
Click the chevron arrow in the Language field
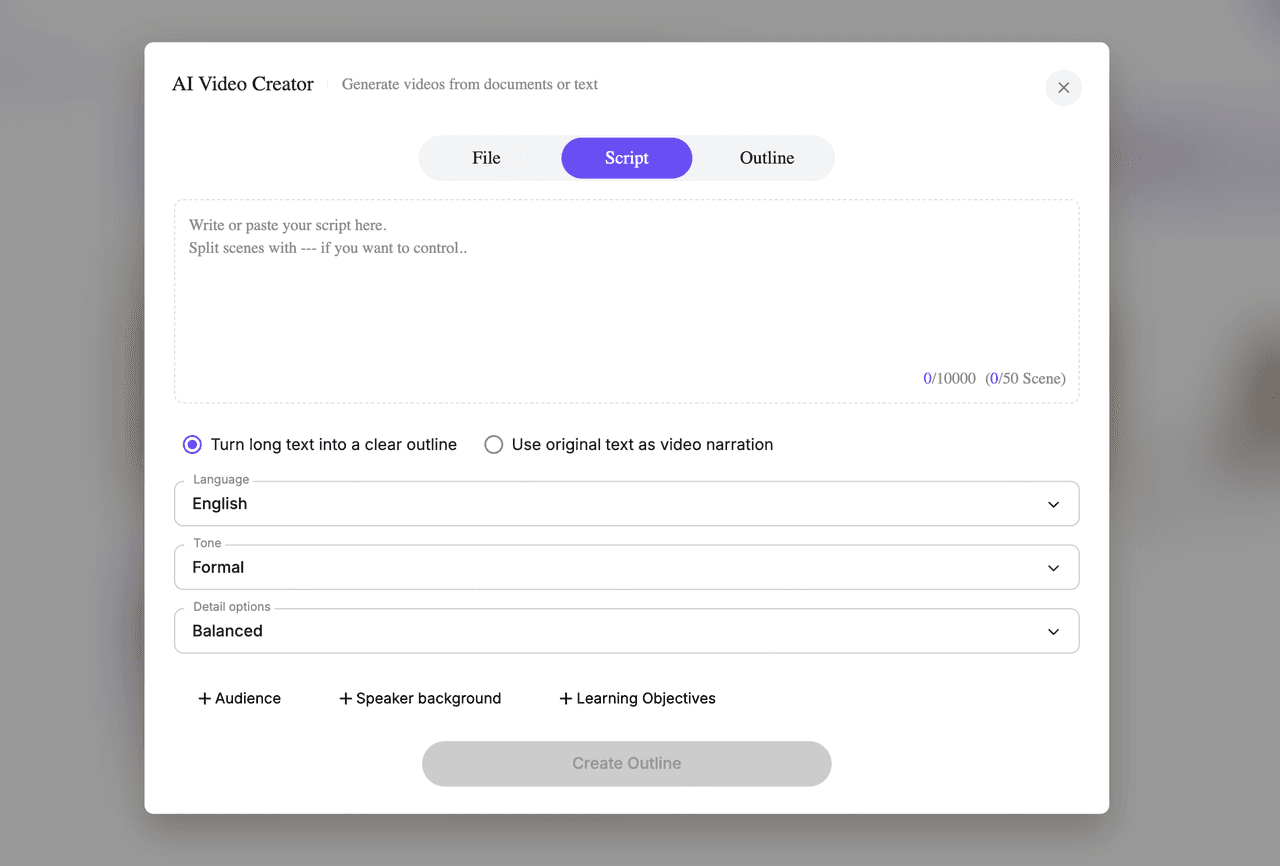point(1053,504)
